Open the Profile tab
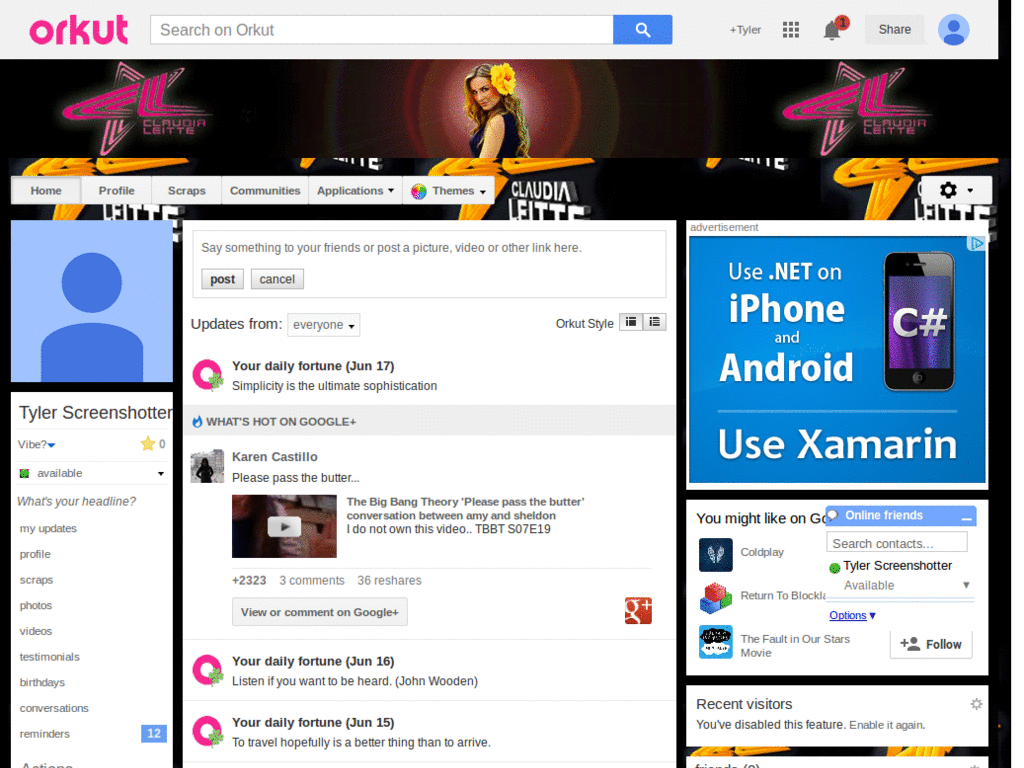The width and height of the screenshot is (1024, 768). click(116, 191)
